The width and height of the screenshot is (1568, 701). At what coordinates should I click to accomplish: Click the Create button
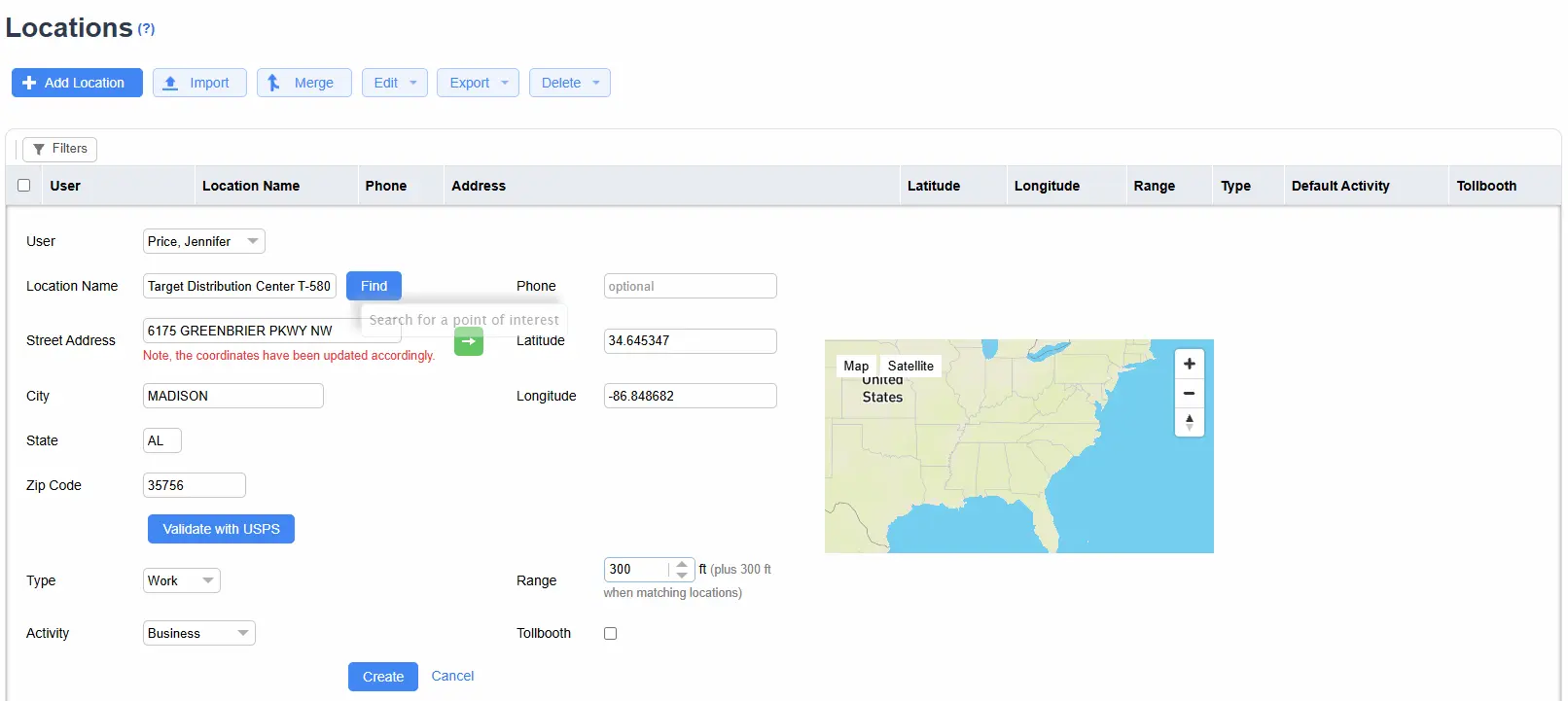coord(383,677)
